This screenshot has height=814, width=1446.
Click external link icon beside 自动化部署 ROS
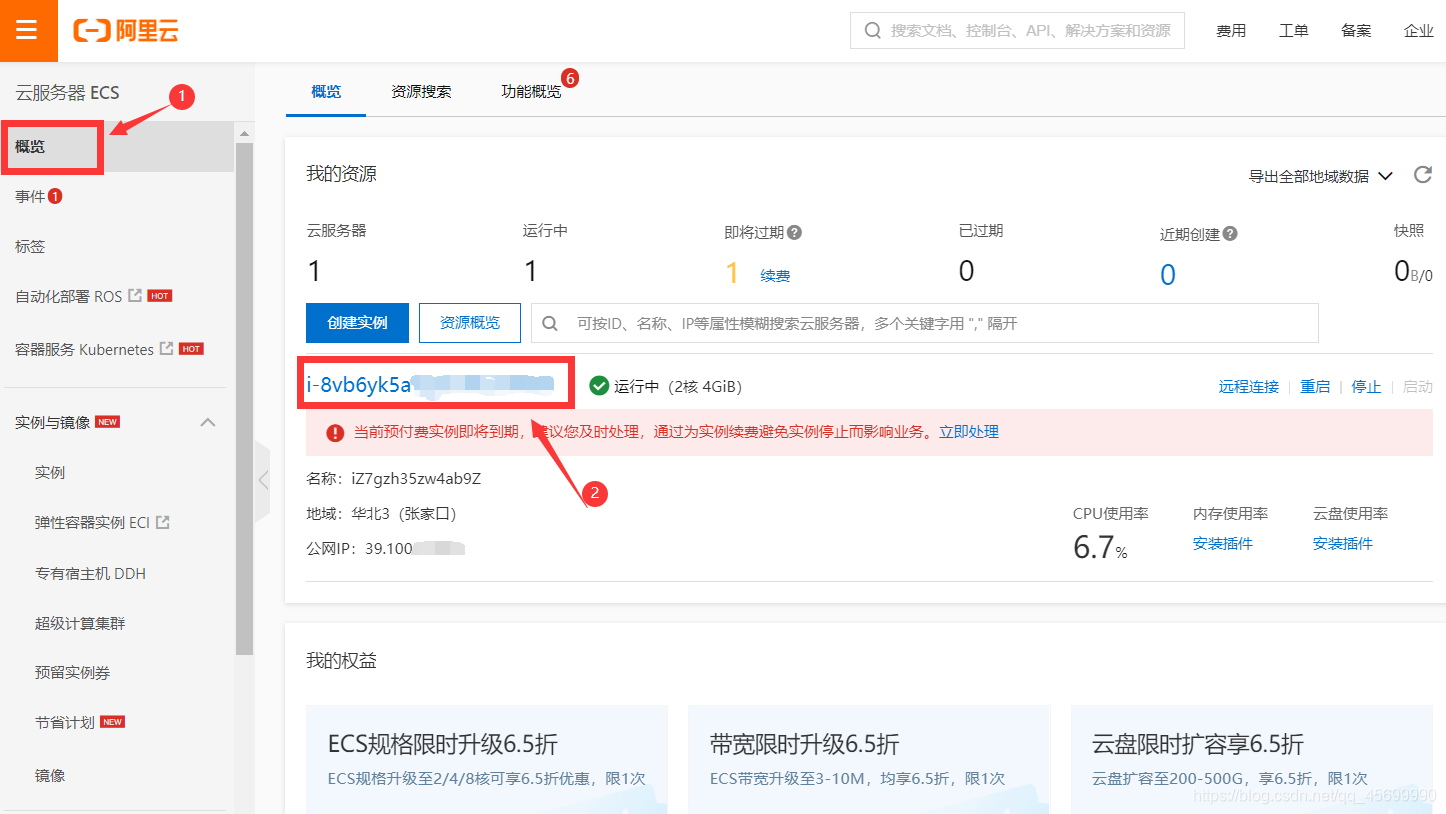click(x=135, y=296)
